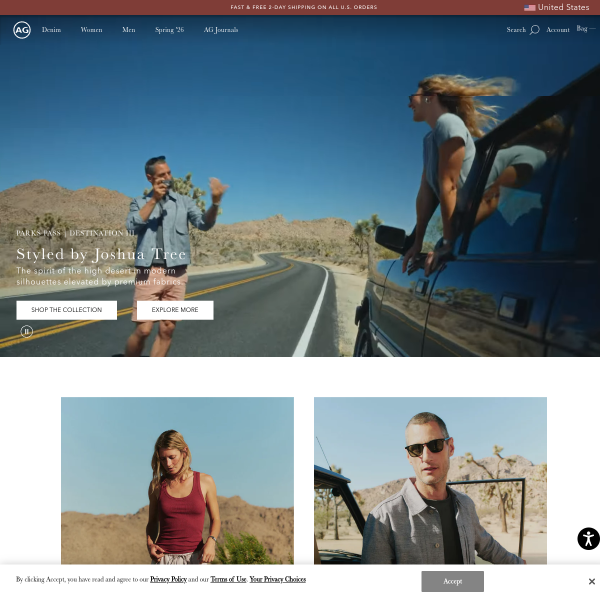Open the Privacy Policy link
This screenshot has height=600, width=600.
[x=168, y=579]
